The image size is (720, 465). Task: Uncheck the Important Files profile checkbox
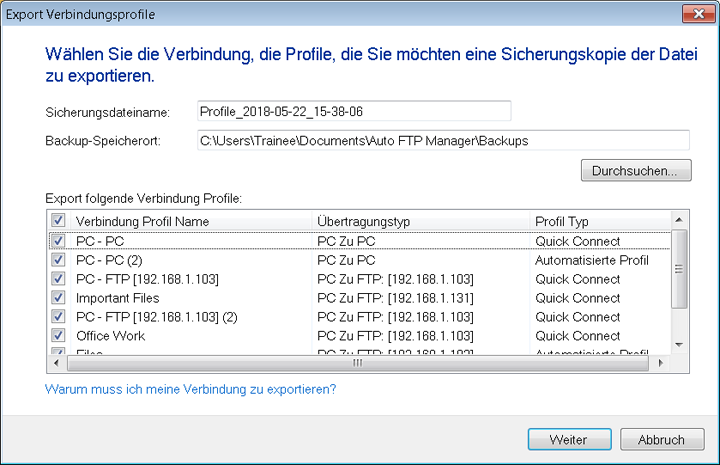pos(58,298)
